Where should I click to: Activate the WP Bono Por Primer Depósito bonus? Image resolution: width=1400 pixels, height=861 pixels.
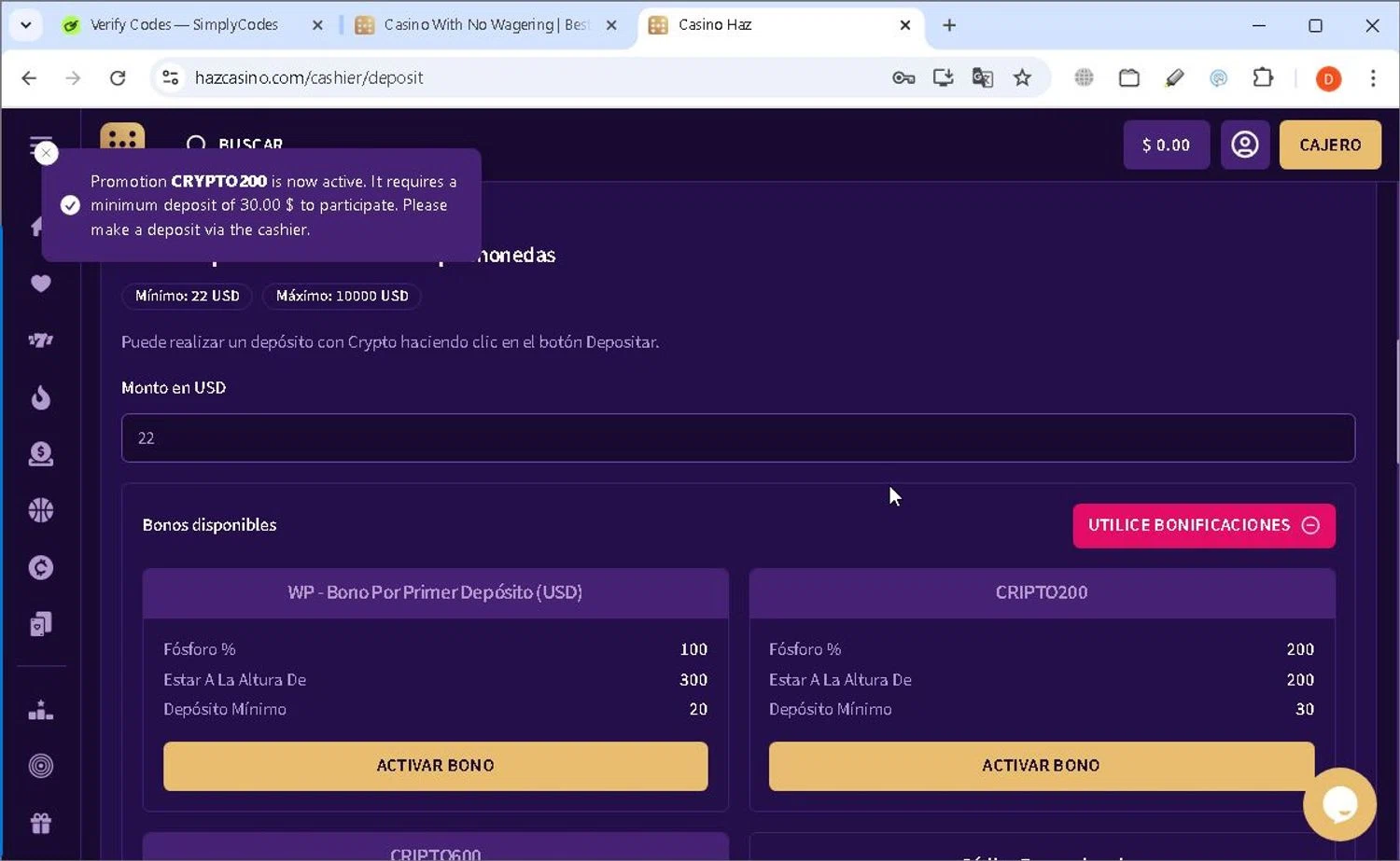pos(435,766)
